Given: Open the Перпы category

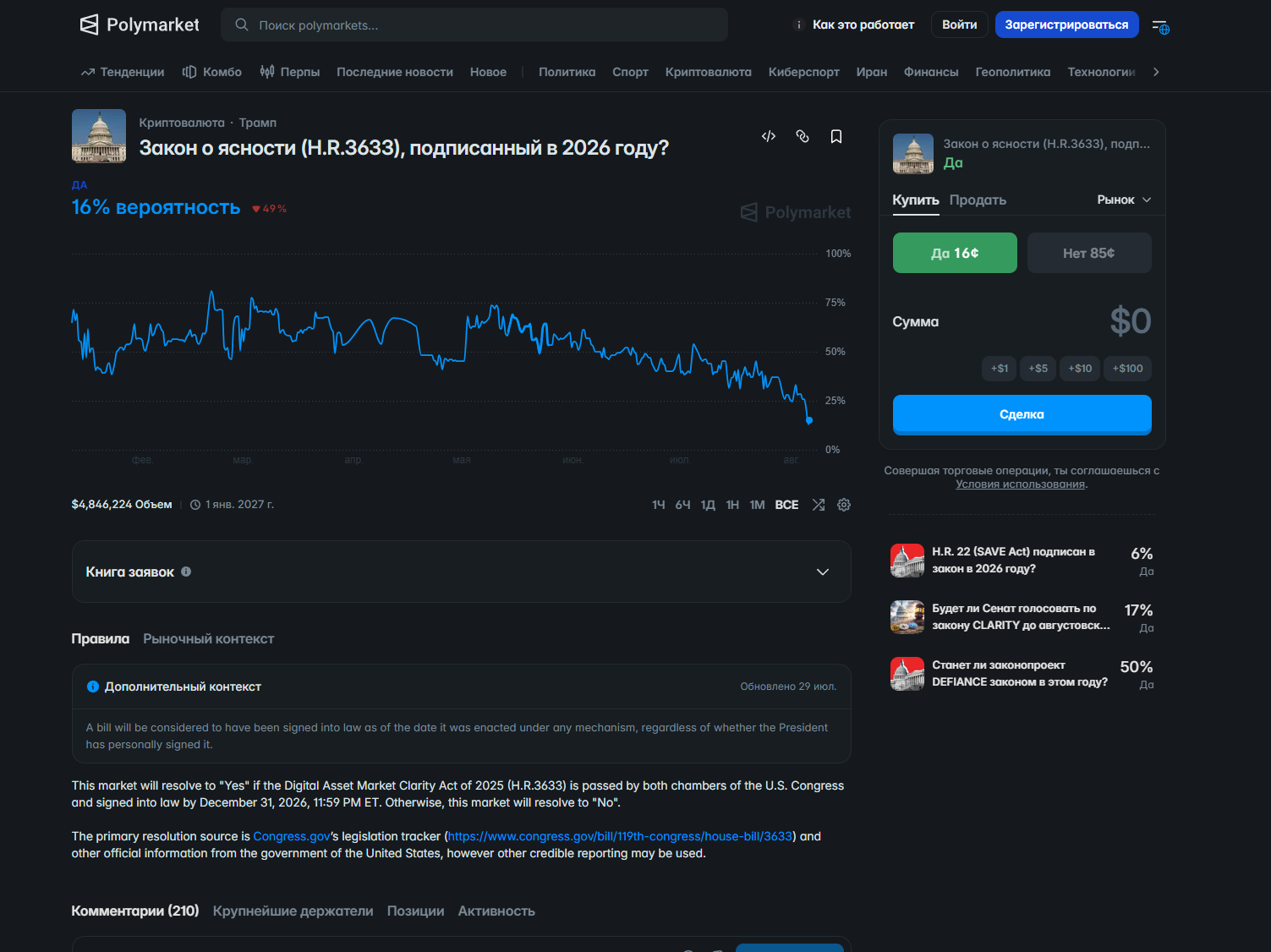Looking at the screenshot, I should [290, 72].
